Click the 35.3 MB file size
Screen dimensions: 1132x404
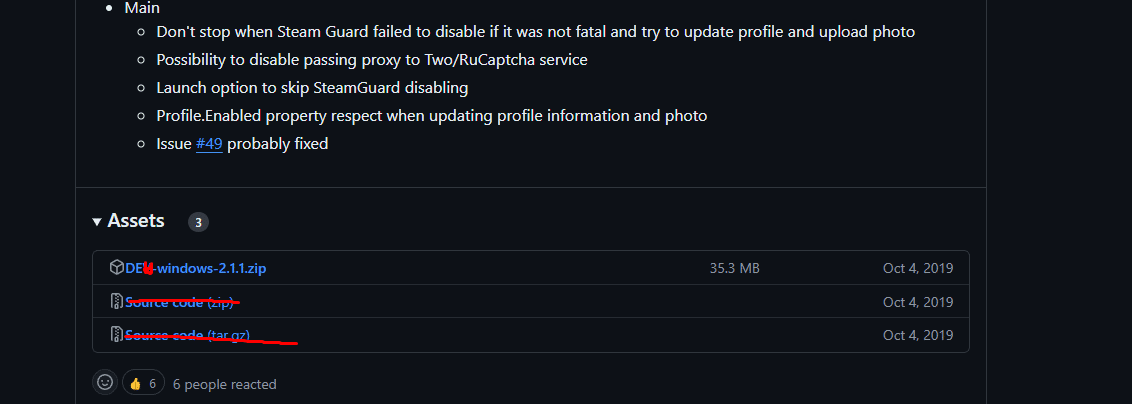coord(734,268)
